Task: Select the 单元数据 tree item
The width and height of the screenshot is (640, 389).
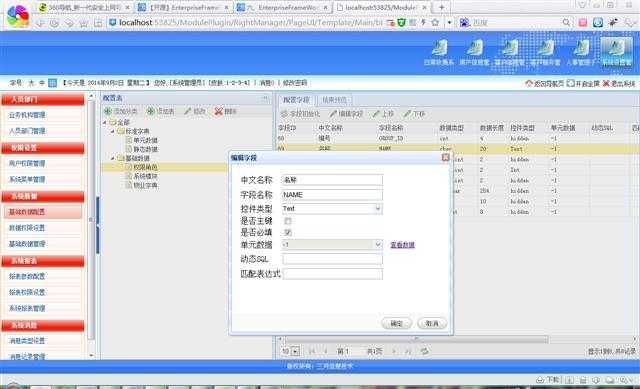Action: tap(145, 140)
